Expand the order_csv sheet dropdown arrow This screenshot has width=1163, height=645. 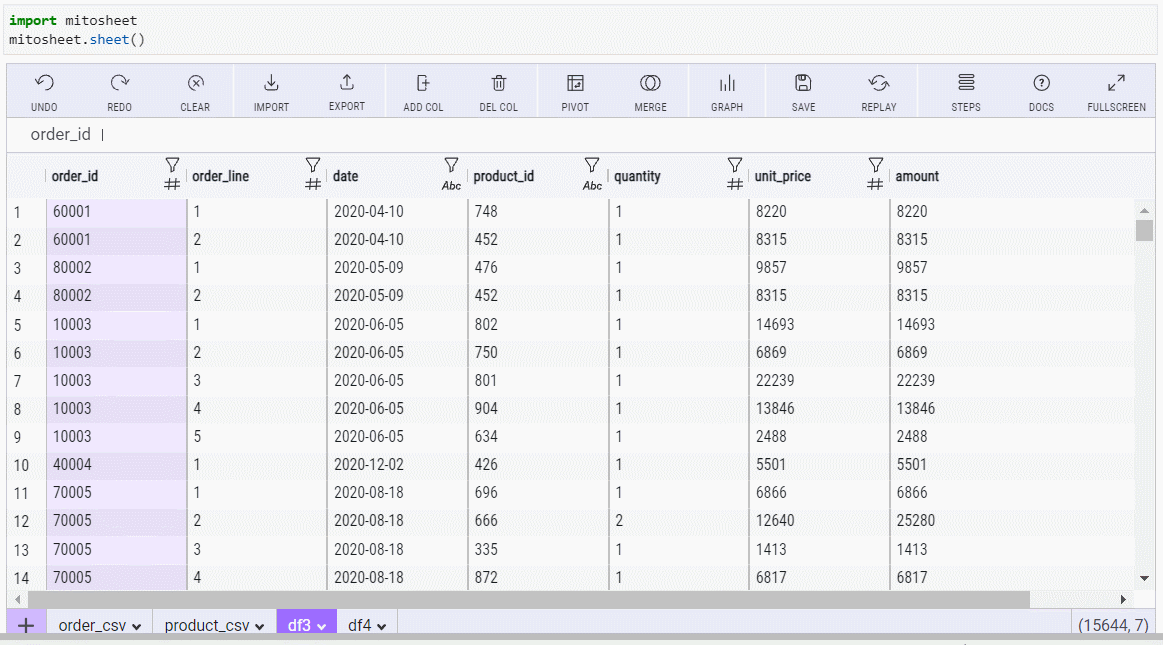(x=136, y=627)
